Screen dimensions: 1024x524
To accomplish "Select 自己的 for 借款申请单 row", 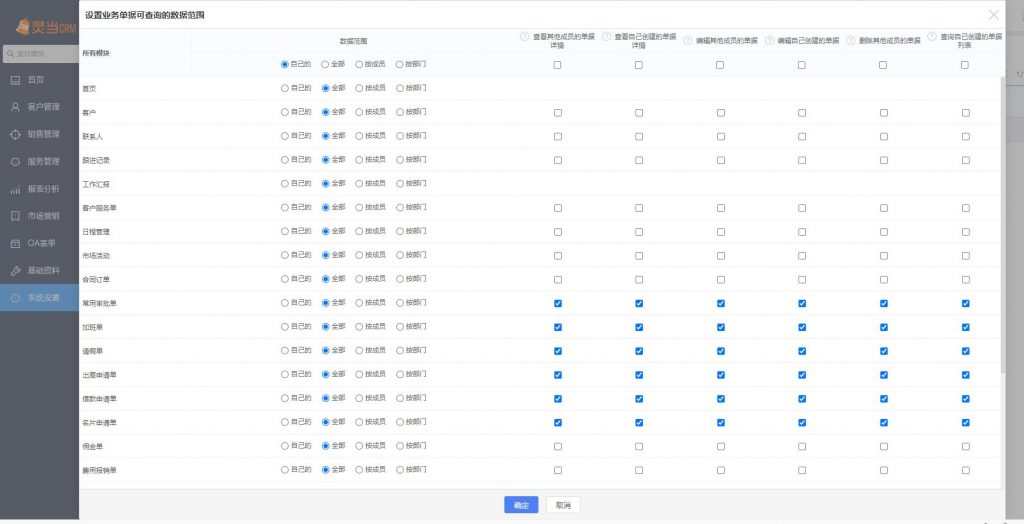I will tap(284, 398).
